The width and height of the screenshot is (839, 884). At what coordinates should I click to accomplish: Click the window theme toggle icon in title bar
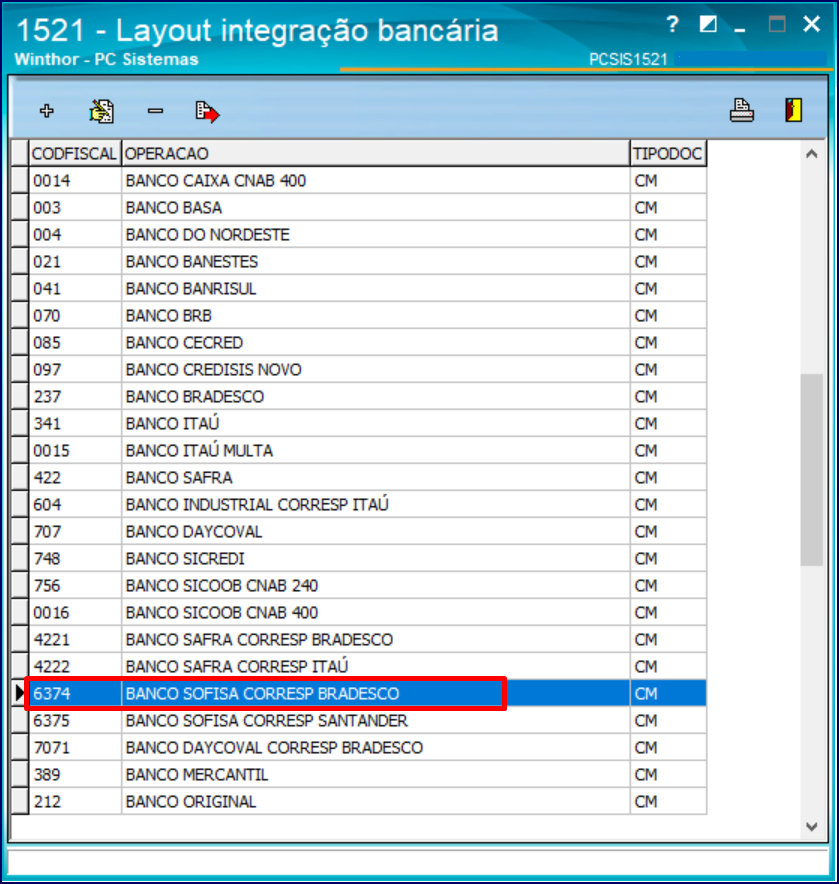[708, 24]
